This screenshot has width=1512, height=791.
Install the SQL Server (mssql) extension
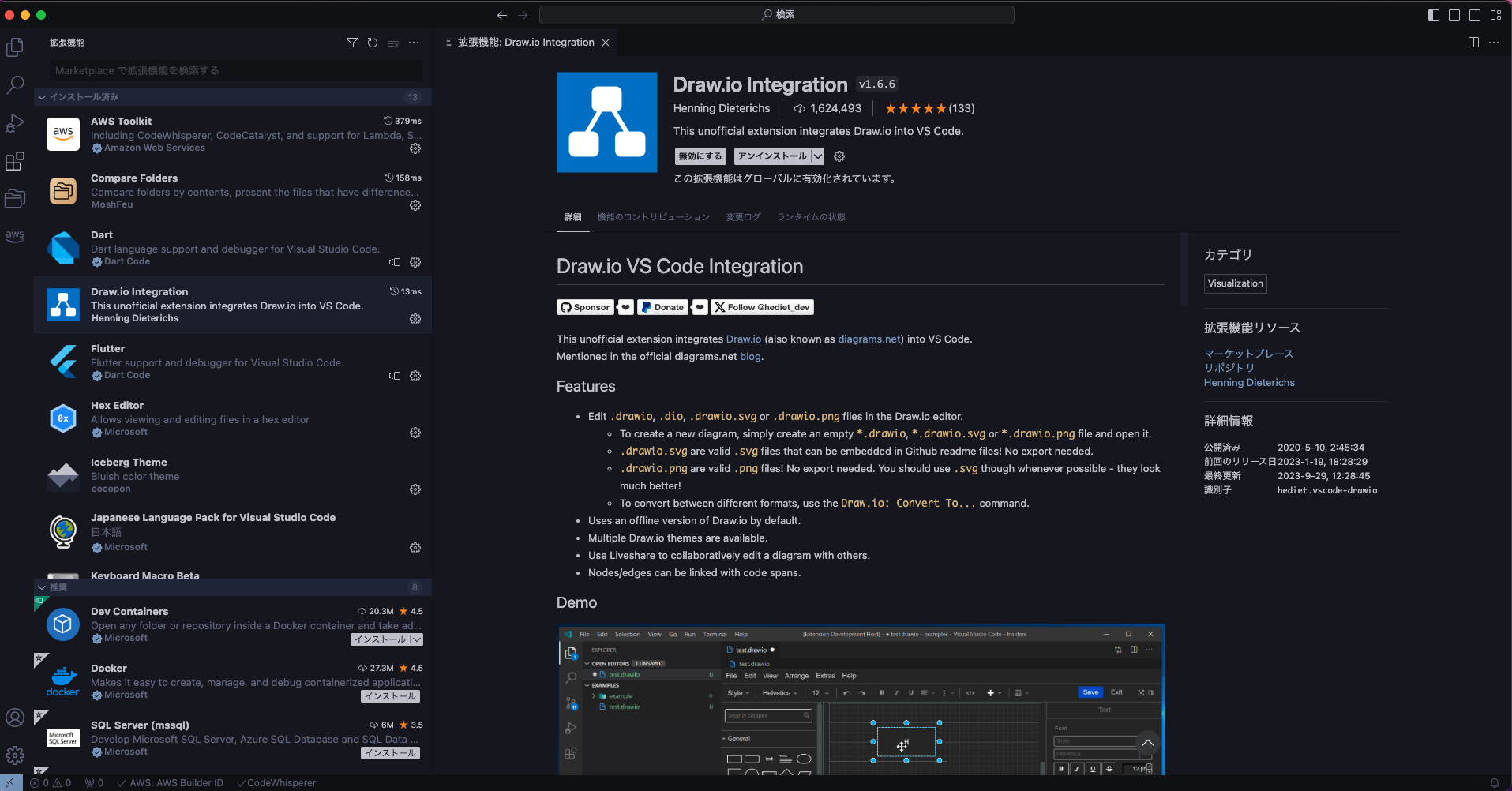391,753
